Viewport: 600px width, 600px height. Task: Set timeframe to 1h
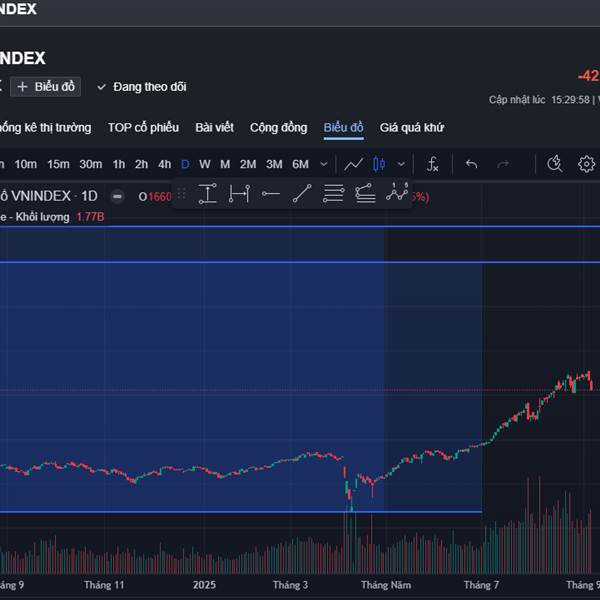click(x=119, y=165)
